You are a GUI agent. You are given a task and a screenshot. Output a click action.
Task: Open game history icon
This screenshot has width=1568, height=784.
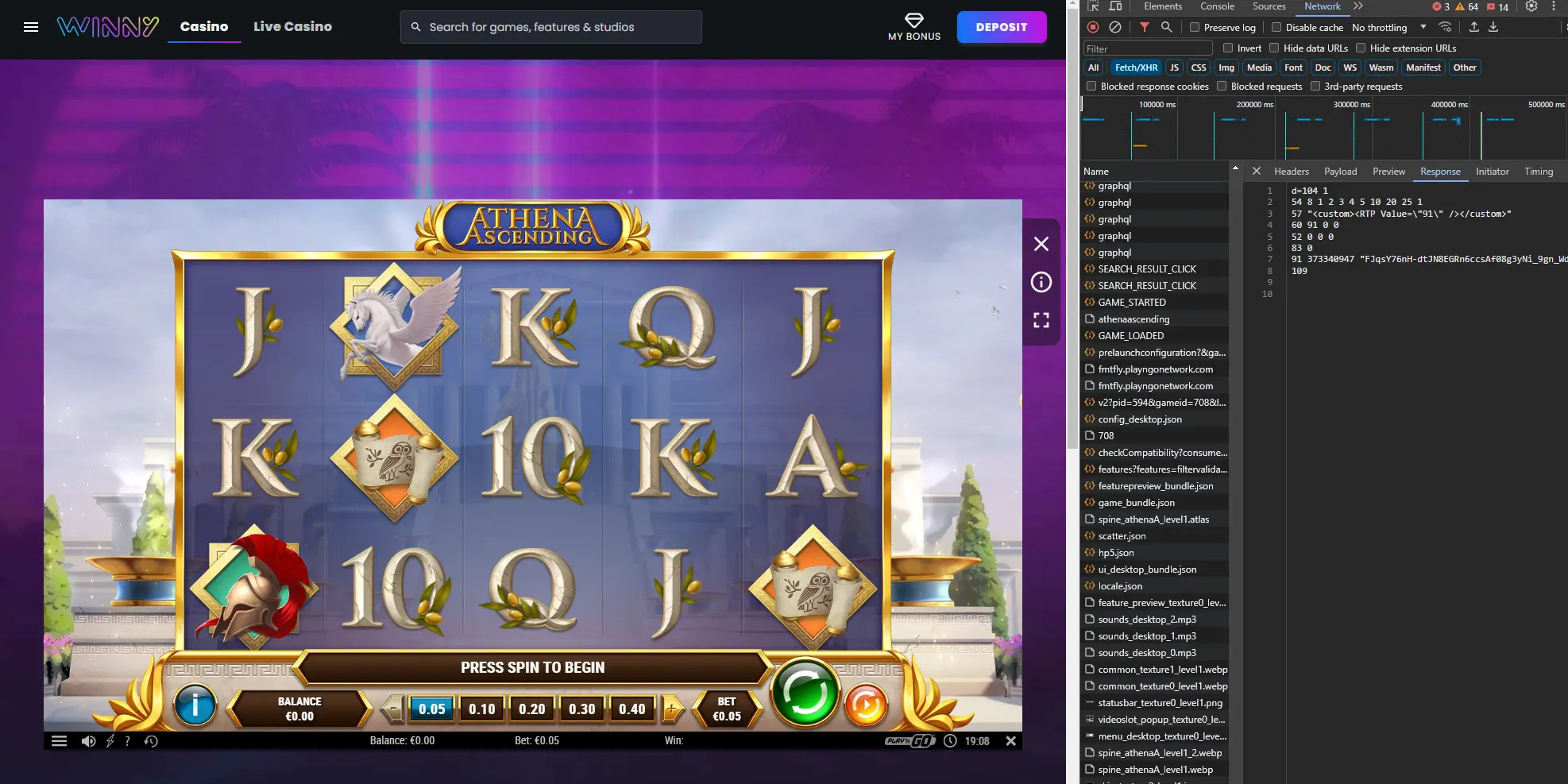[x=151, y=741]
